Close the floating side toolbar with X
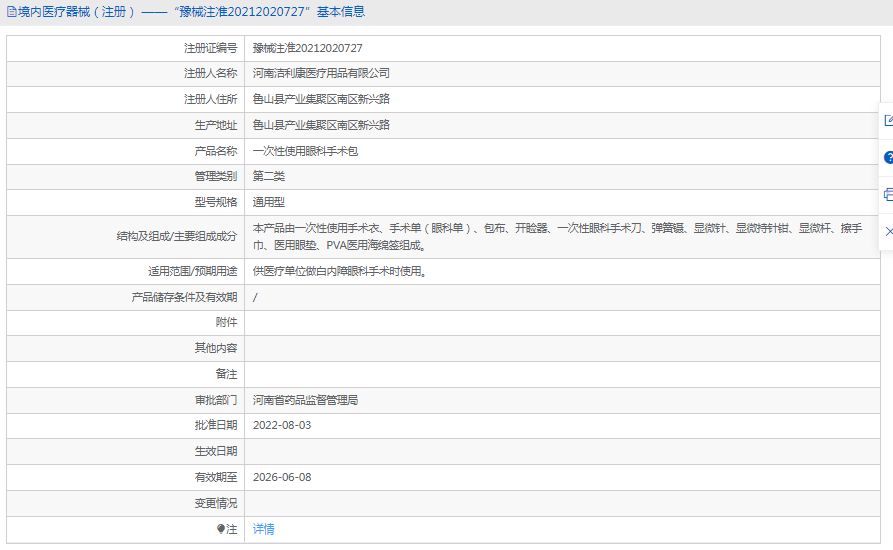893x550 pixels. click(x=888, y=231)
